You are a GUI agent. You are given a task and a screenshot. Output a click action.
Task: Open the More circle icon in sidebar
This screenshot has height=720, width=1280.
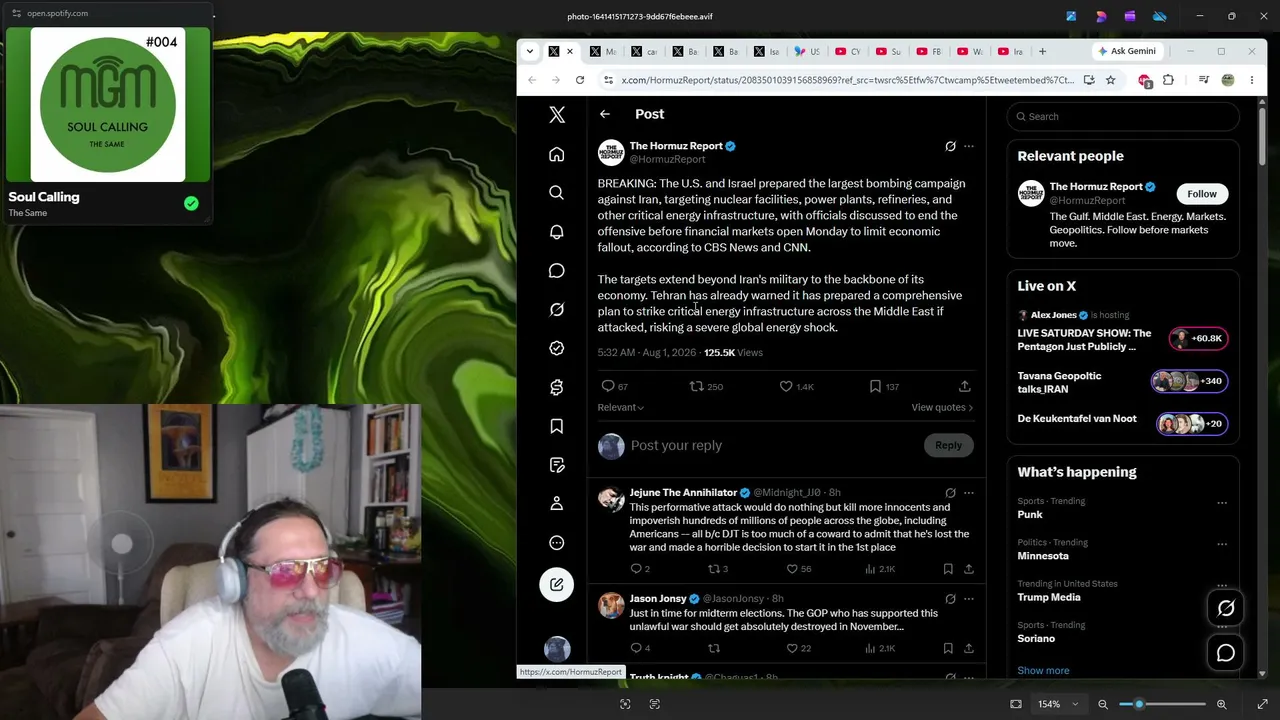557,543
